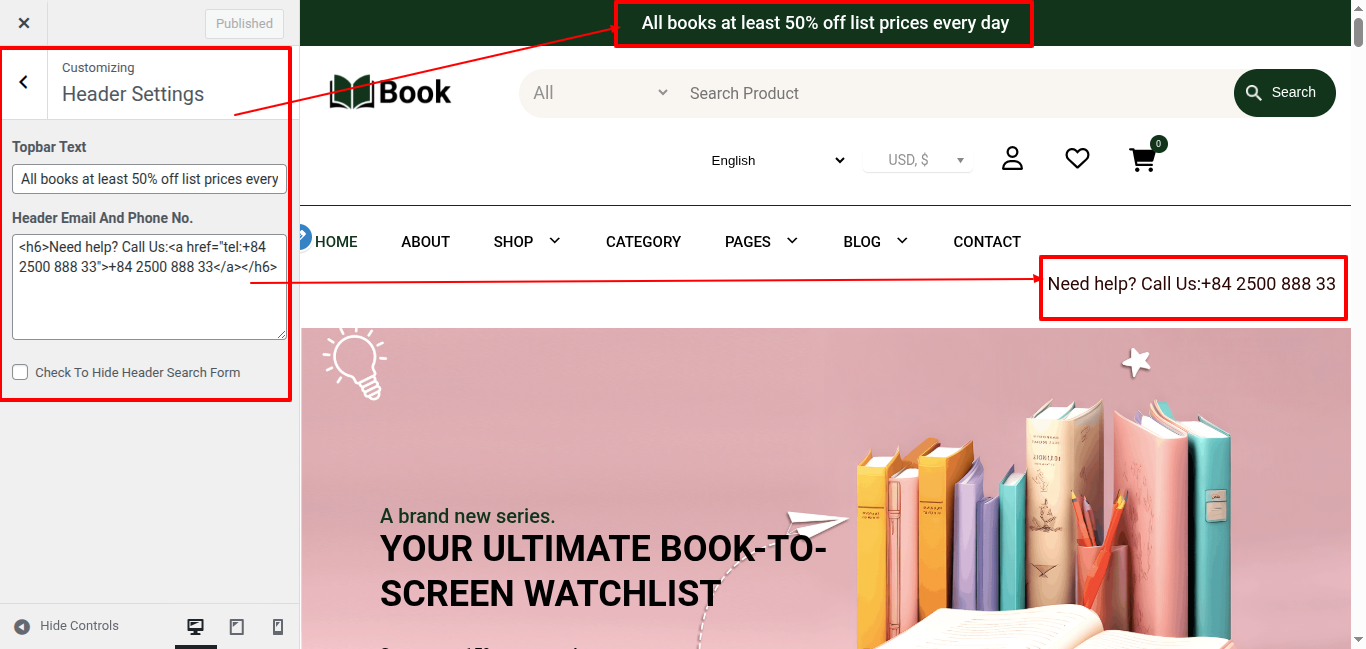
Task: Switch to tablet preview device icon
Action: click(x=237, y=627)
